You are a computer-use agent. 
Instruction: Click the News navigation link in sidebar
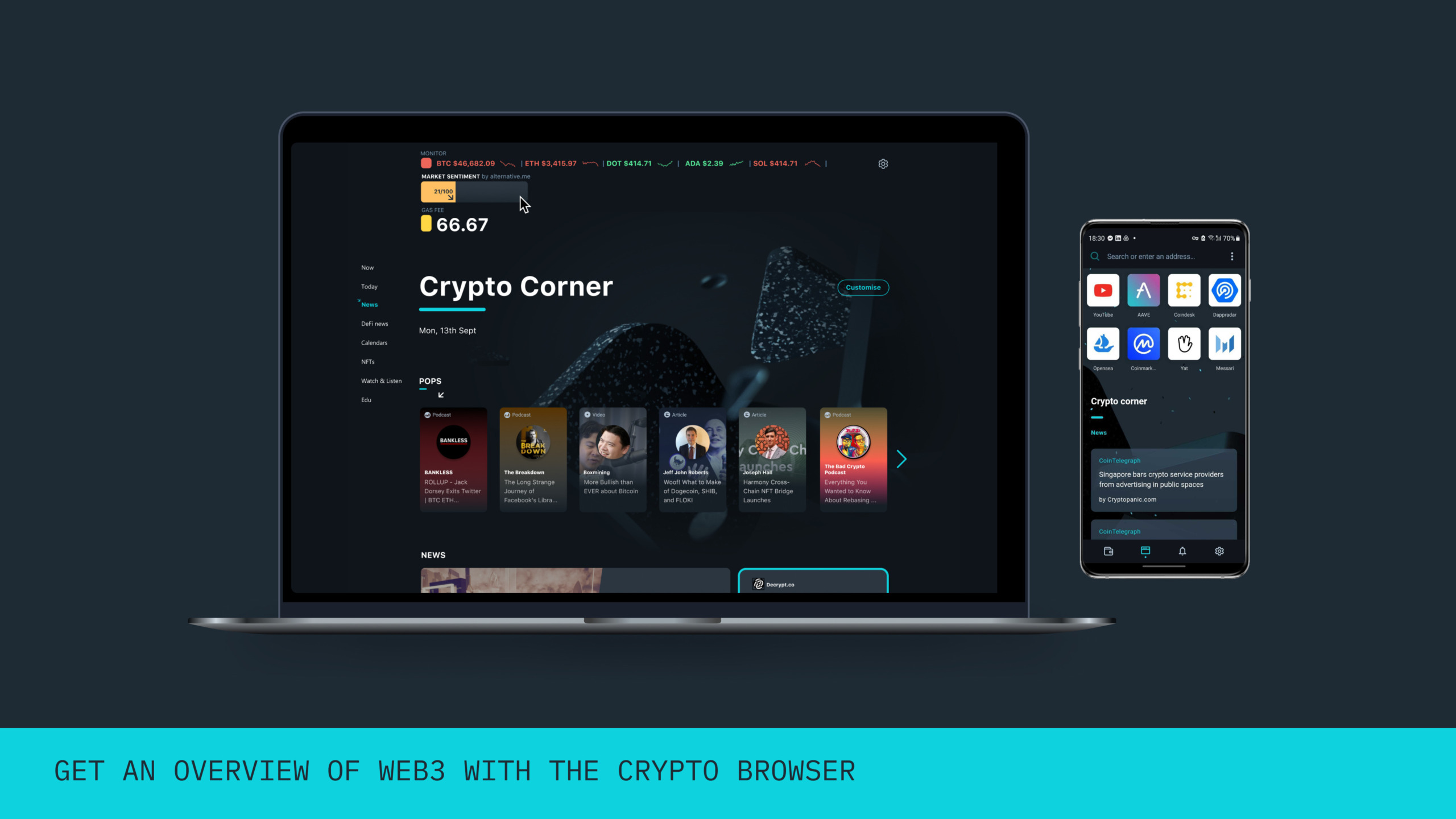click(369, 304)
